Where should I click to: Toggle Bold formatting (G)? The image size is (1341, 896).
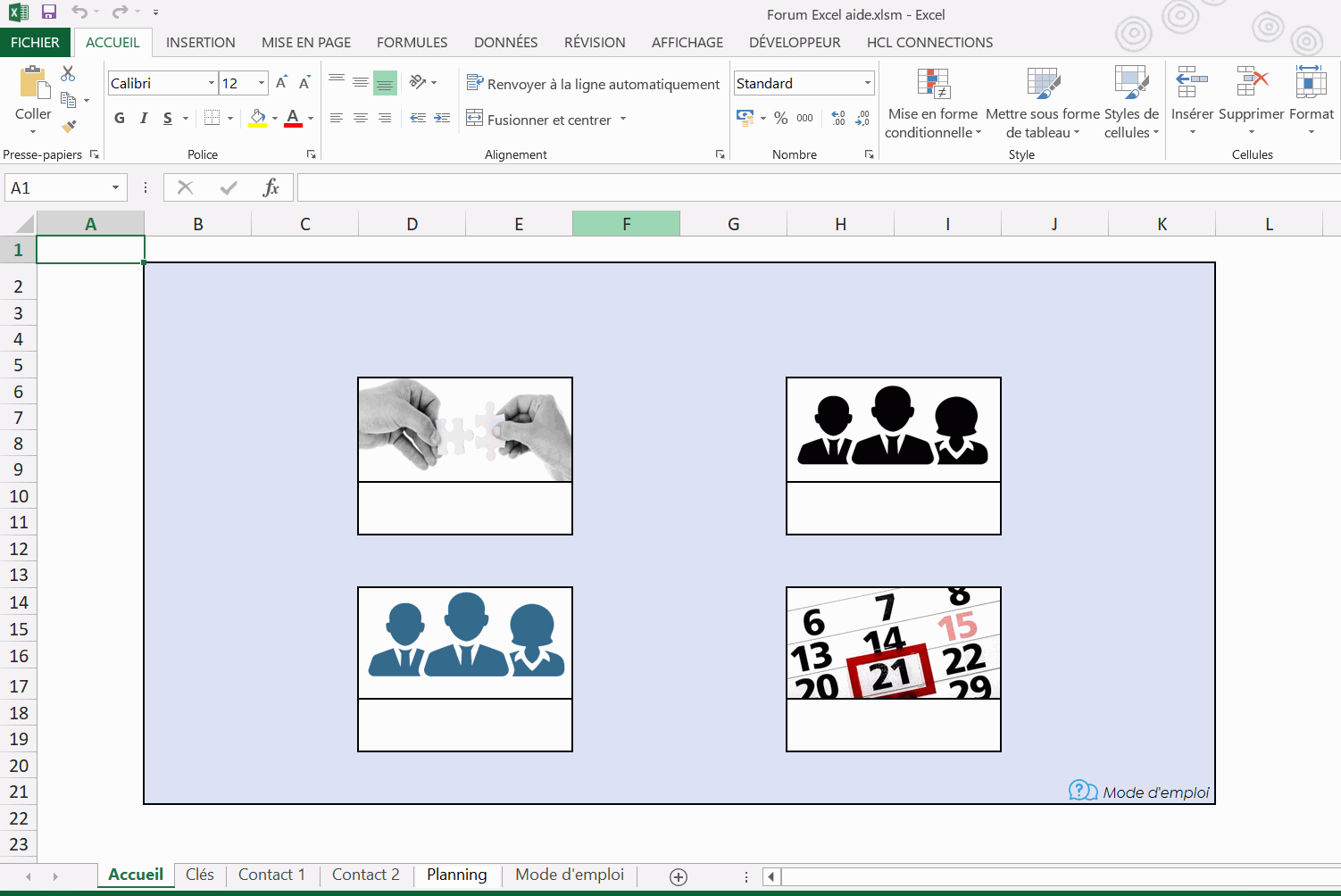[120, 118]
